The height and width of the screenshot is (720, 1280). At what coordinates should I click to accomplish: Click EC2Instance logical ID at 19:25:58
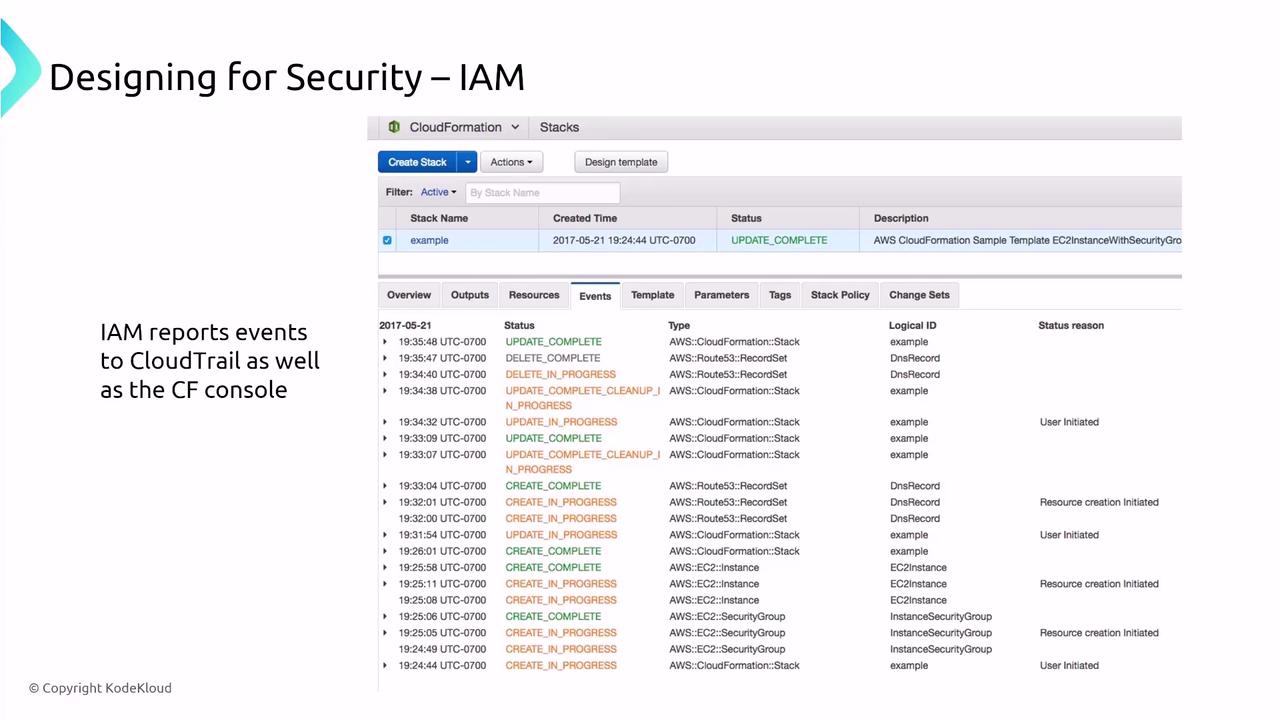918,567
